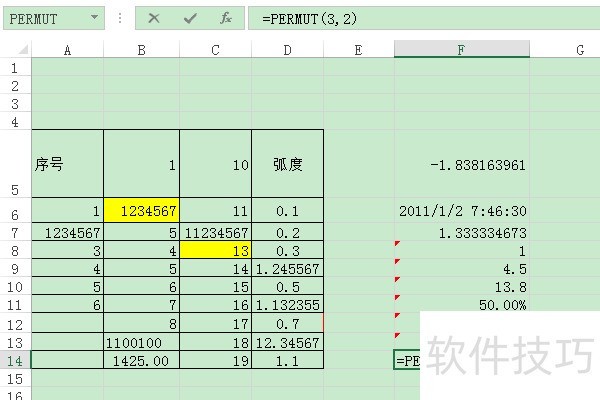The image size is (600, 400).
Task: Click cell showing 2011/1/2 7:46:30
Action: tap(462, 210)
